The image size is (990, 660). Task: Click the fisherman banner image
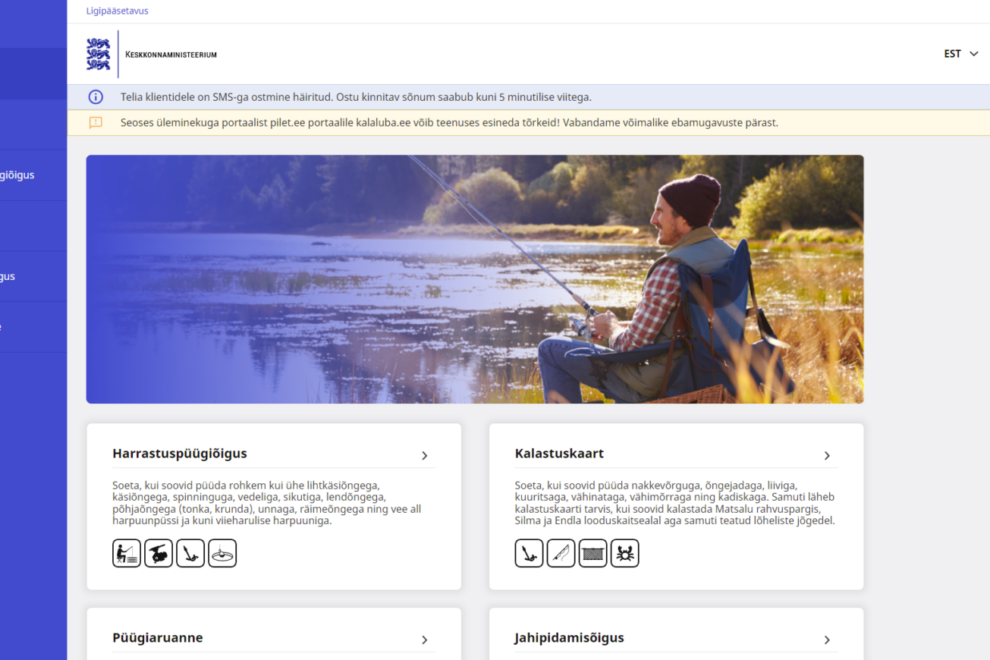tap(475, 279)
